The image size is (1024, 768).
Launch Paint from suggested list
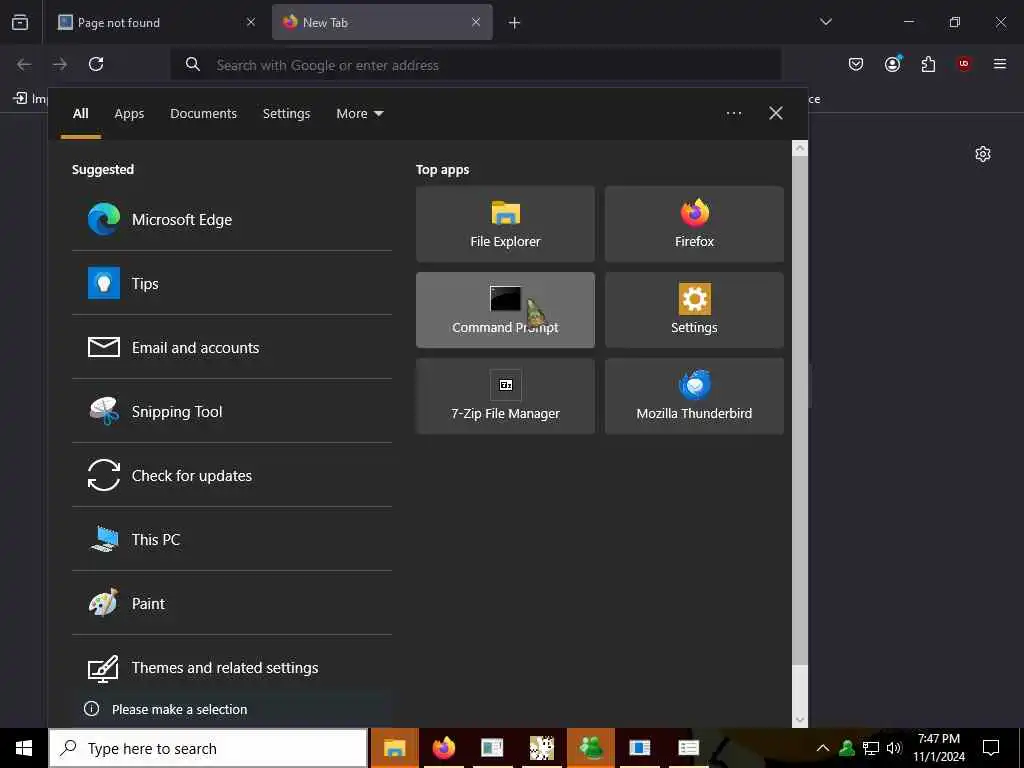point(232,603)
